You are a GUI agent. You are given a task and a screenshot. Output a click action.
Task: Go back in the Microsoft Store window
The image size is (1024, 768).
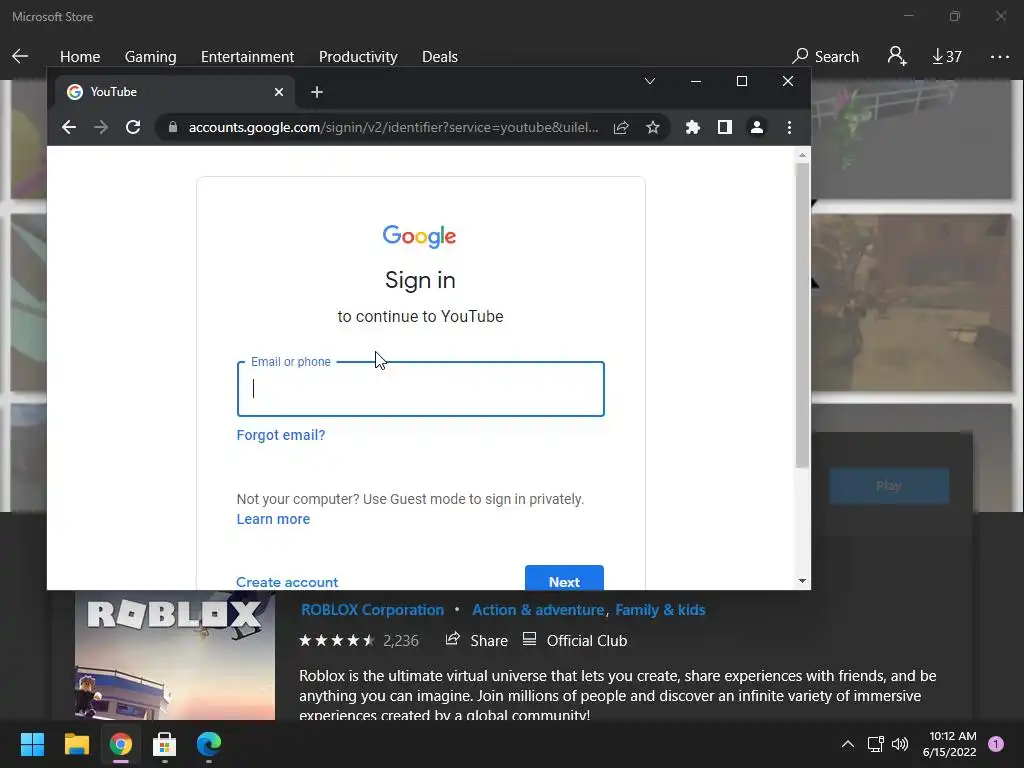coord(20,56)
